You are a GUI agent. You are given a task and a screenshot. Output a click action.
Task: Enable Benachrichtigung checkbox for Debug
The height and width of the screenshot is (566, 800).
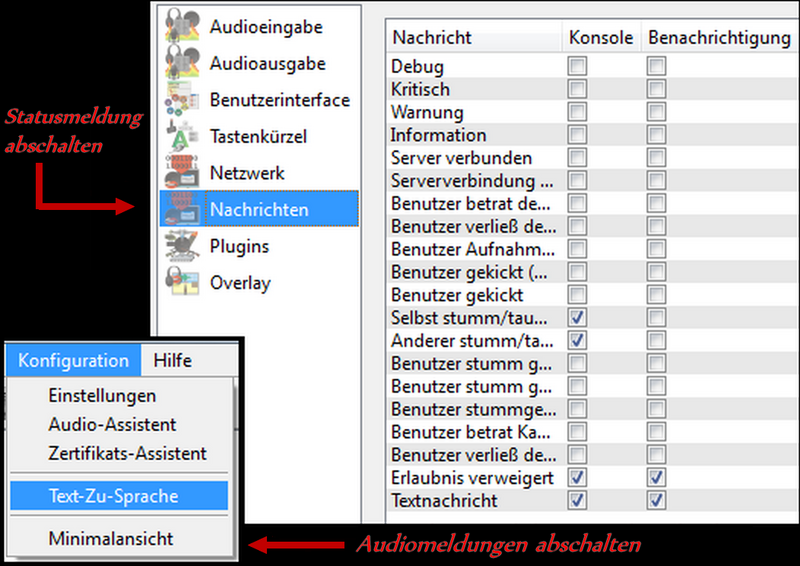click(656, 66)
